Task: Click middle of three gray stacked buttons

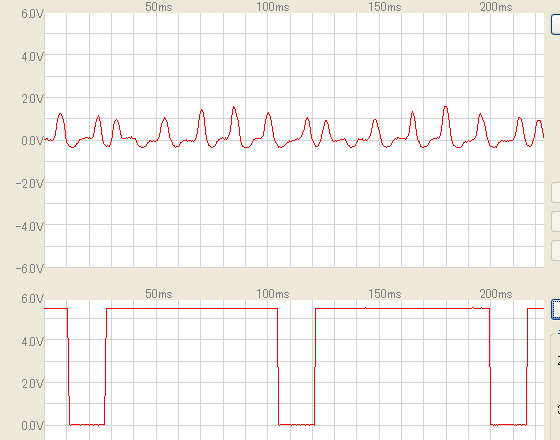Action: (x=556, y=221)
